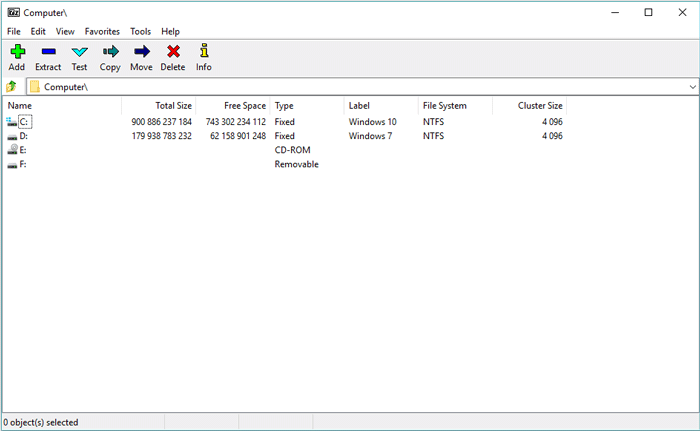Open the Favorites menu
This screenshot has width=700, height=431.
click(x=102, y=31)
